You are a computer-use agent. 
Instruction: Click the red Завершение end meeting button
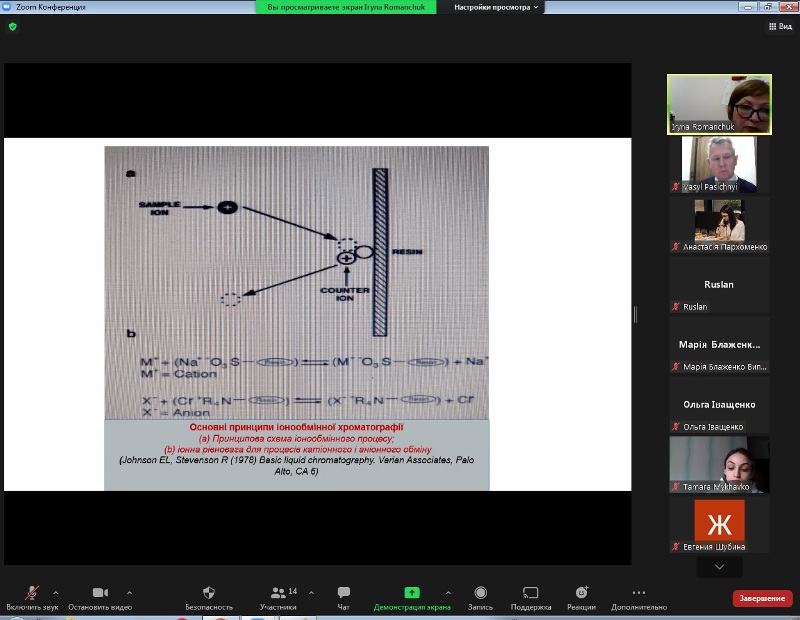[x=762, y=598]
